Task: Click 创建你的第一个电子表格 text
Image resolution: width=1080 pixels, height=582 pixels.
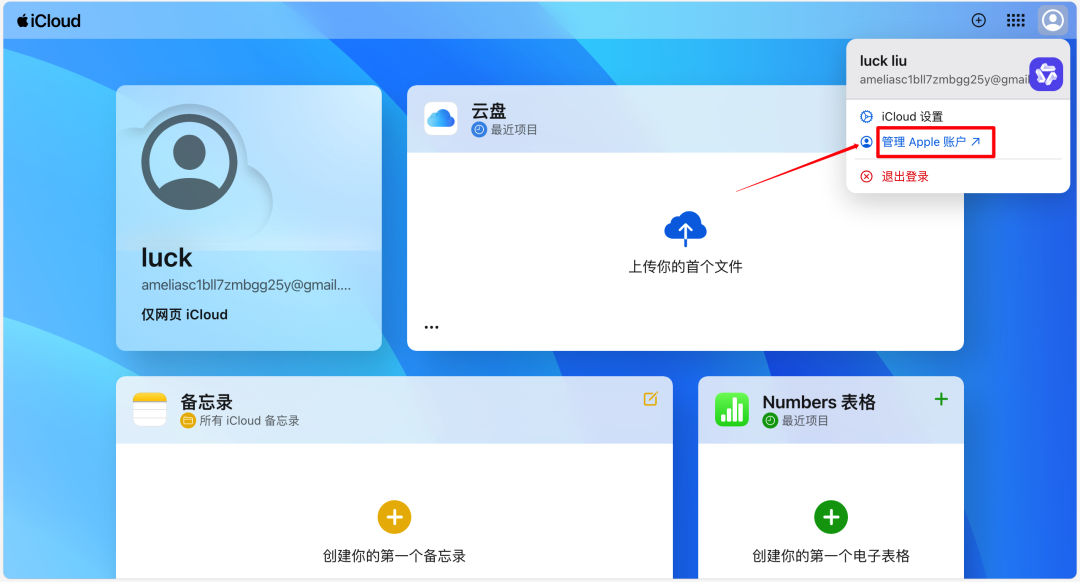Action: [x=831, y=556]
